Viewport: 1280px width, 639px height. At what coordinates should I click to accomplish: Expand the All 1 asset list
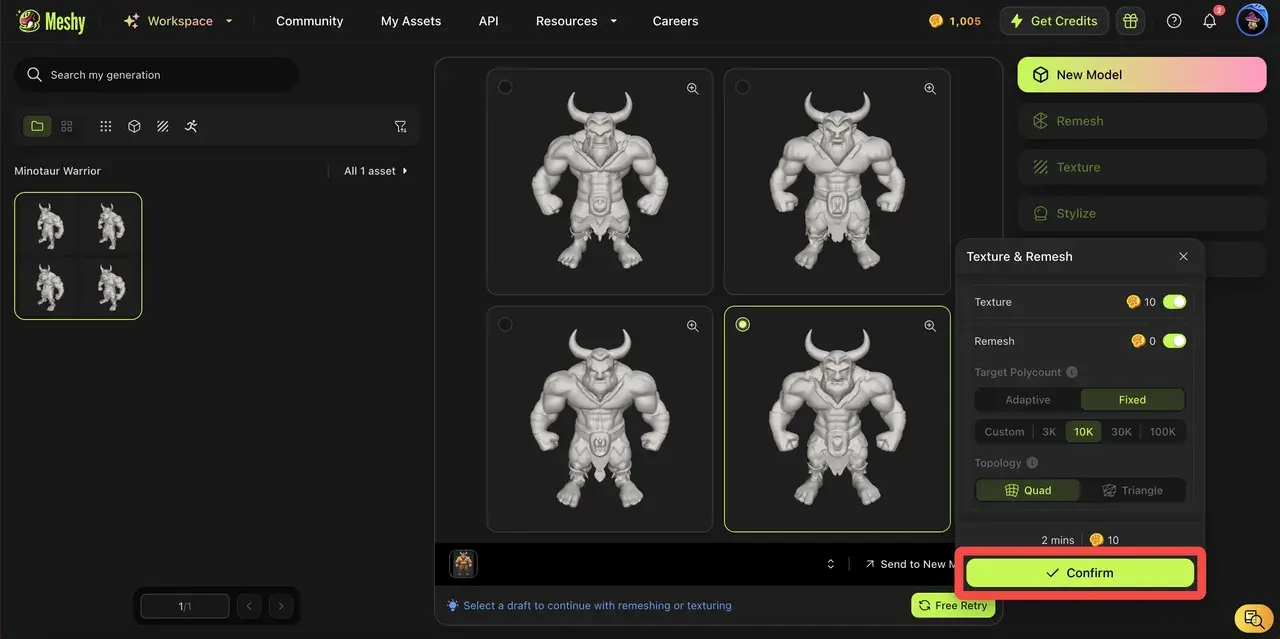[376, 171]
